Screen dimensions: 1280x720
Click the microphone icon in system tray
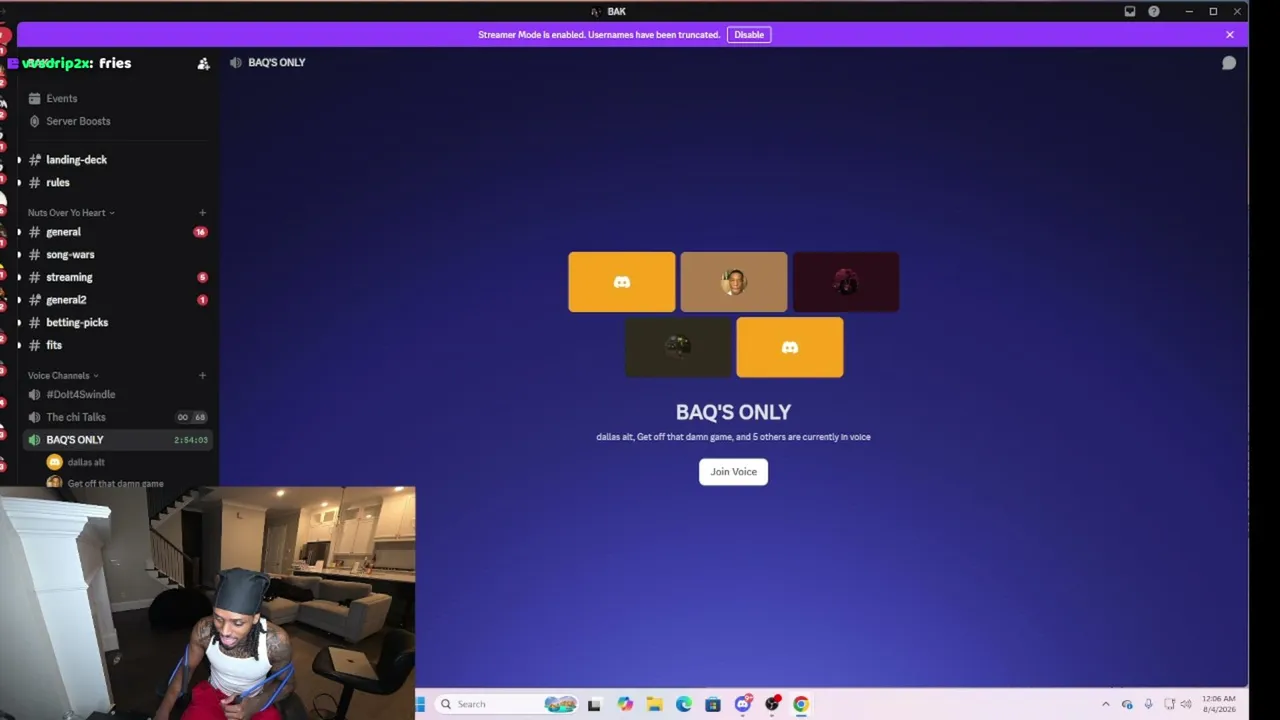tap(1148, 704)
